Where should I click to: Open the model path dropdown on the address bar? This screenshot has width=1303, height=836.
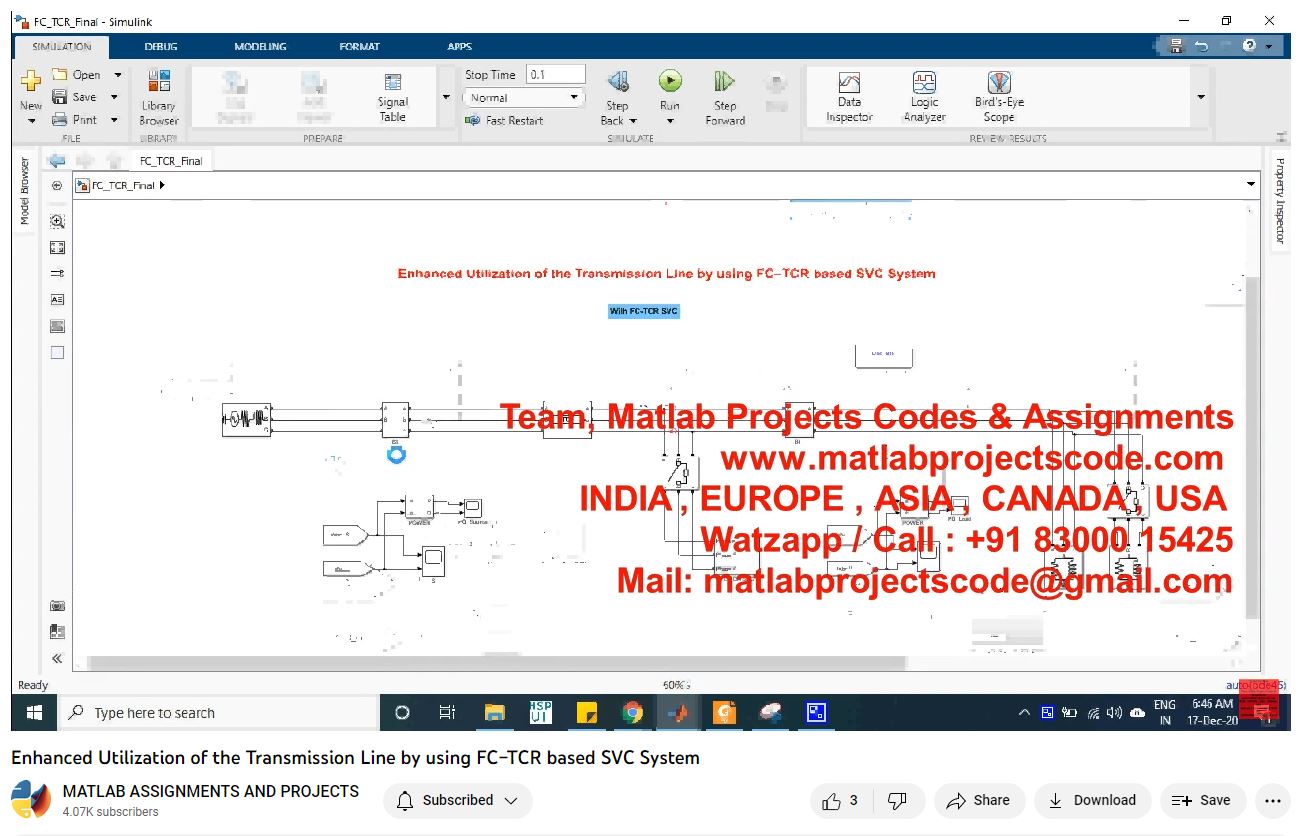(1251, 185)
